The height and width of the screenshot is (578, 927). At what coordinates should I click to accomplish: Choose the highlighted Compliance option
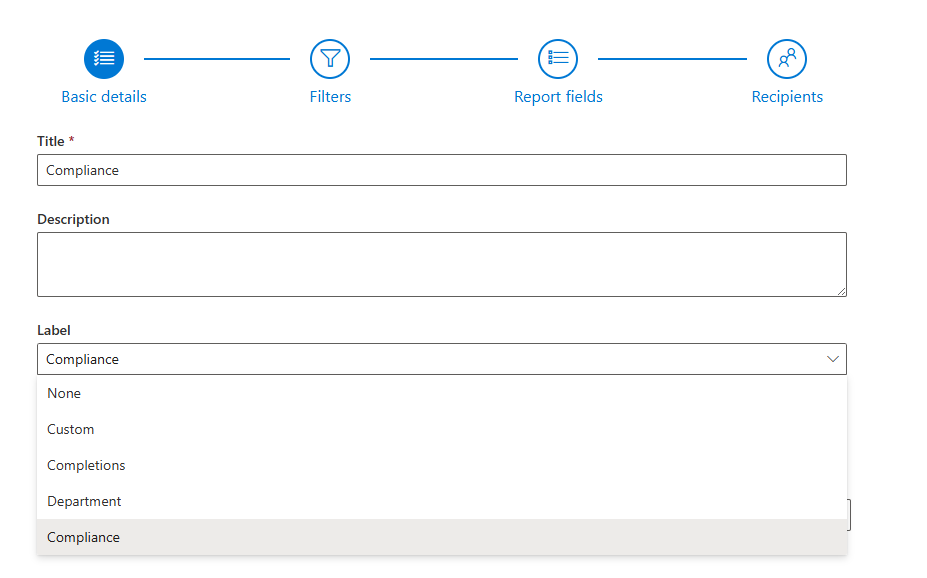tap(84, 537)
